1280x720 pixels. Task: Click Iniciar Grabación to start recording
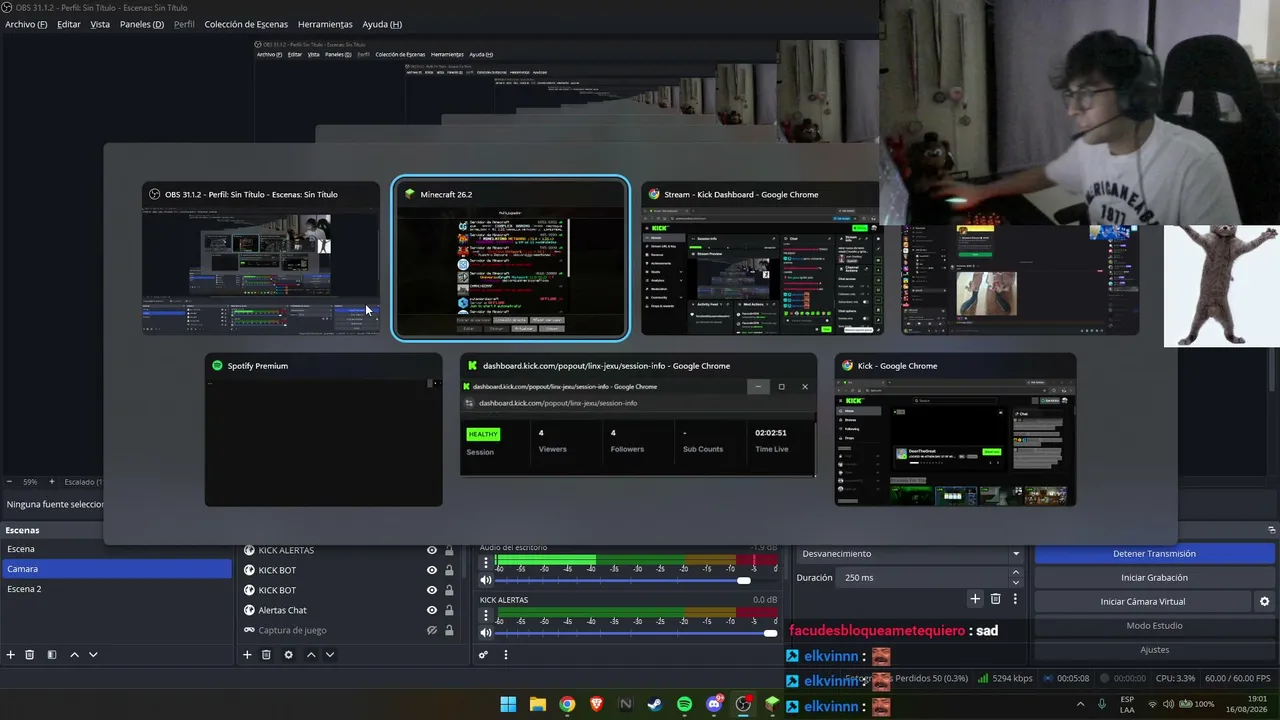[1154, 578]
